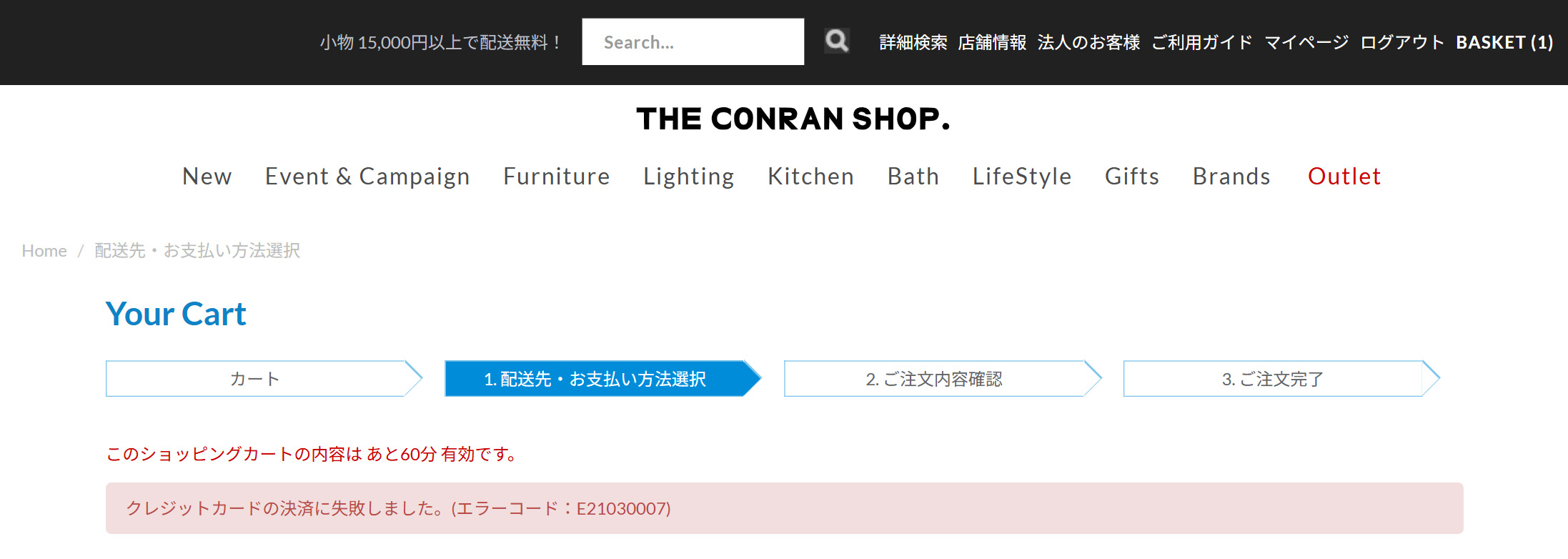This screenshot has height=559, width=1568.
Task: Open 店舗情報 store information
Action: pos(992,43)
